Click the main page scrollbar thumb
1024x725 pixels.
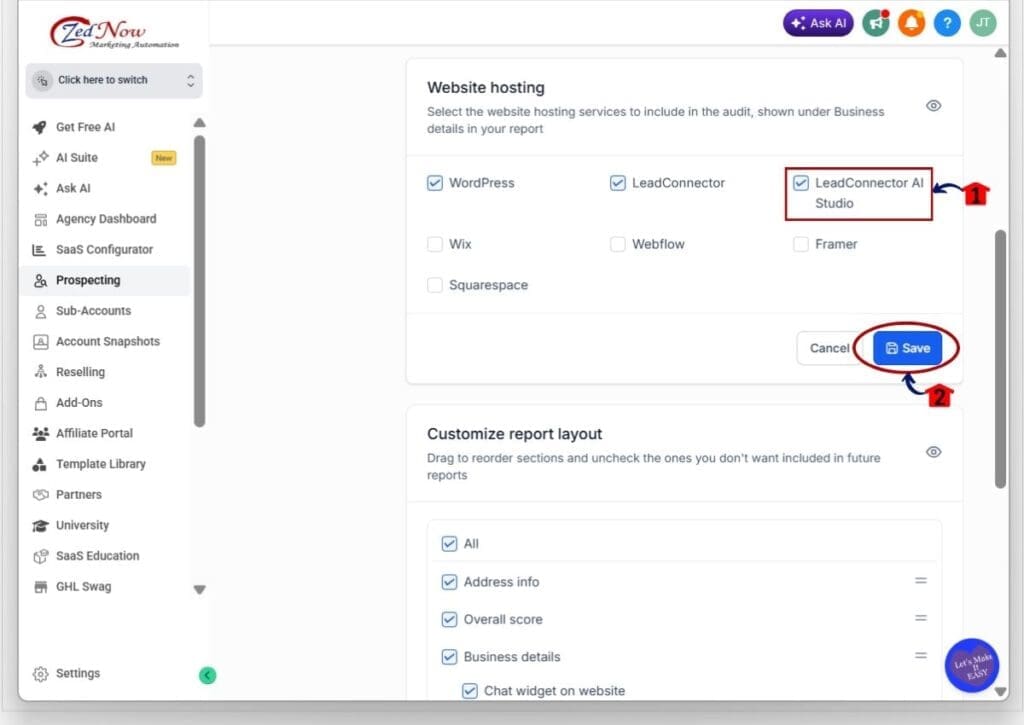click(x=1000, y=359)
